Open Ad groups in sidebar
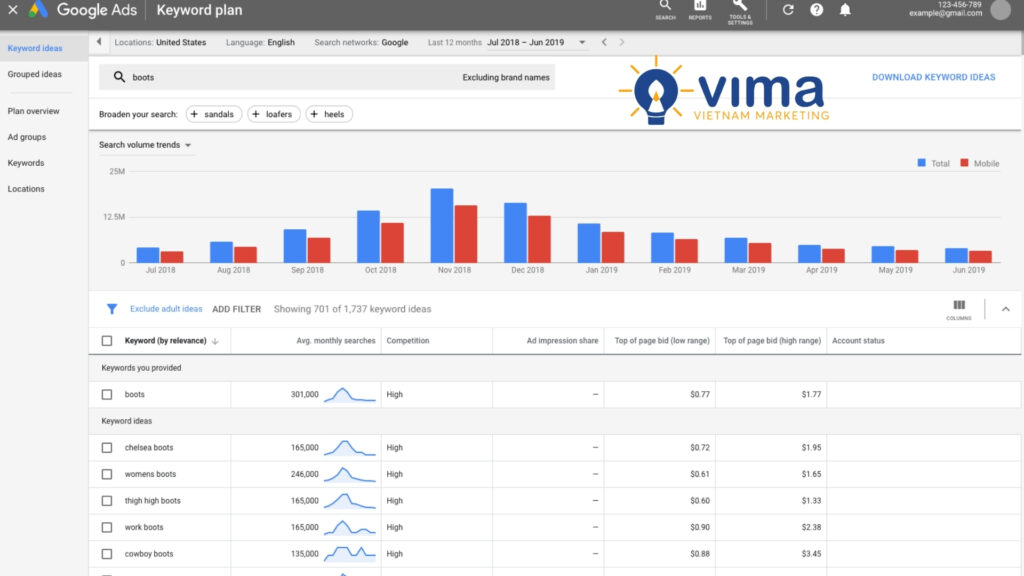The height and width of the screenshot is (576, 1024). (x=27, y=137)
